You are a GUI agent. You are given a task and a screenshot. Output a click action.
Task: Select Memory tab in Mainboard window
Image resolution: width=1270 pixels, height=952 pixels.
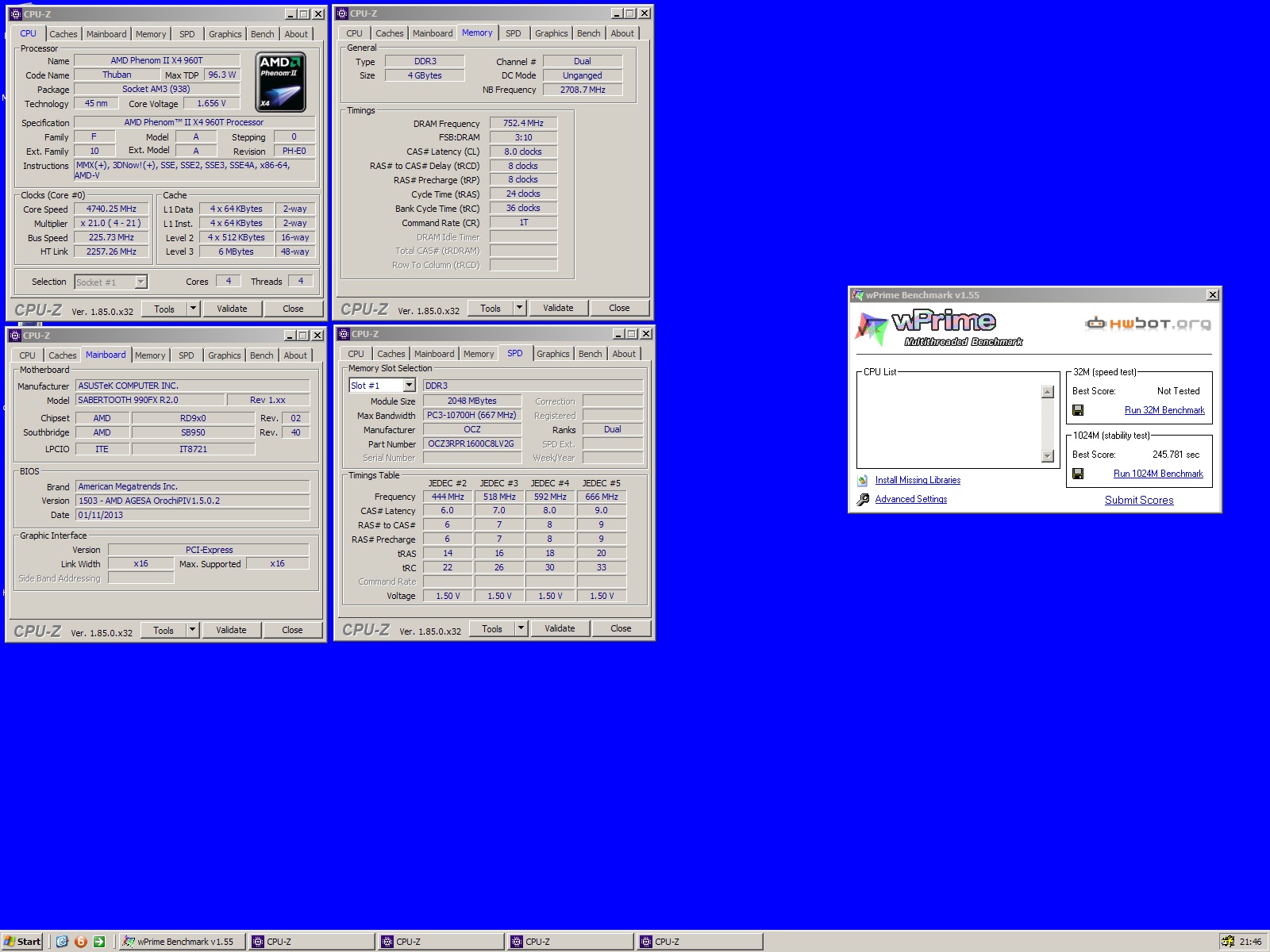[x=150, y=355]
